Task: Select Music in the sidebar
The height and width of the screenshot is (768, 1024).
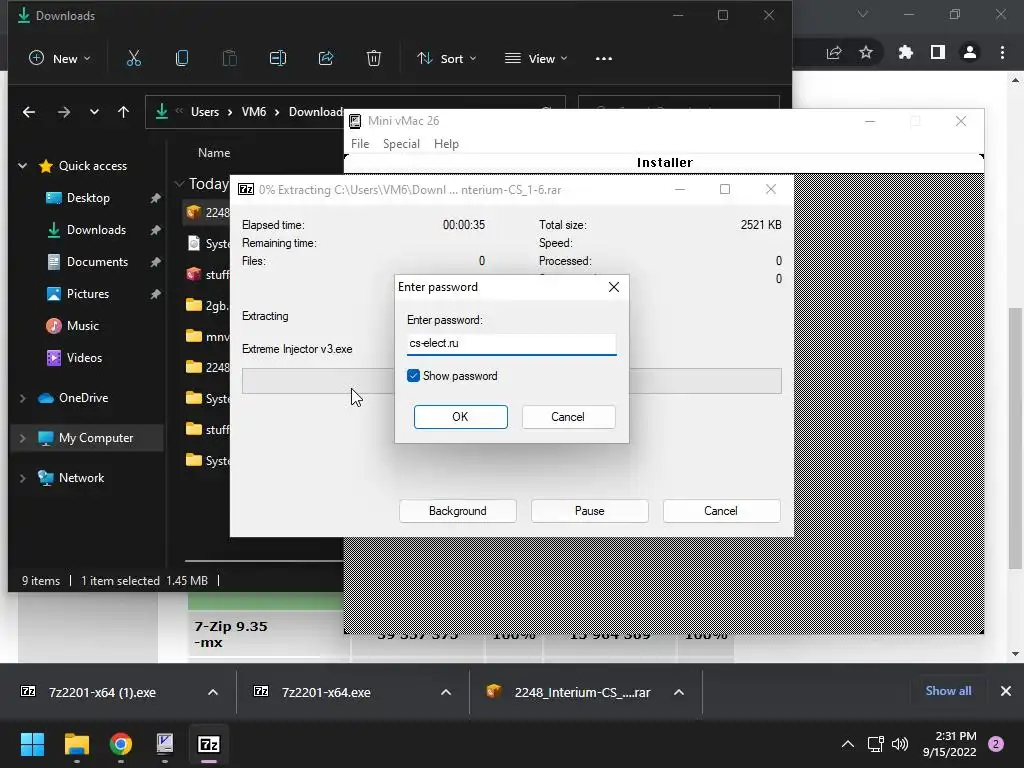Action: click(x=82, y=326)
